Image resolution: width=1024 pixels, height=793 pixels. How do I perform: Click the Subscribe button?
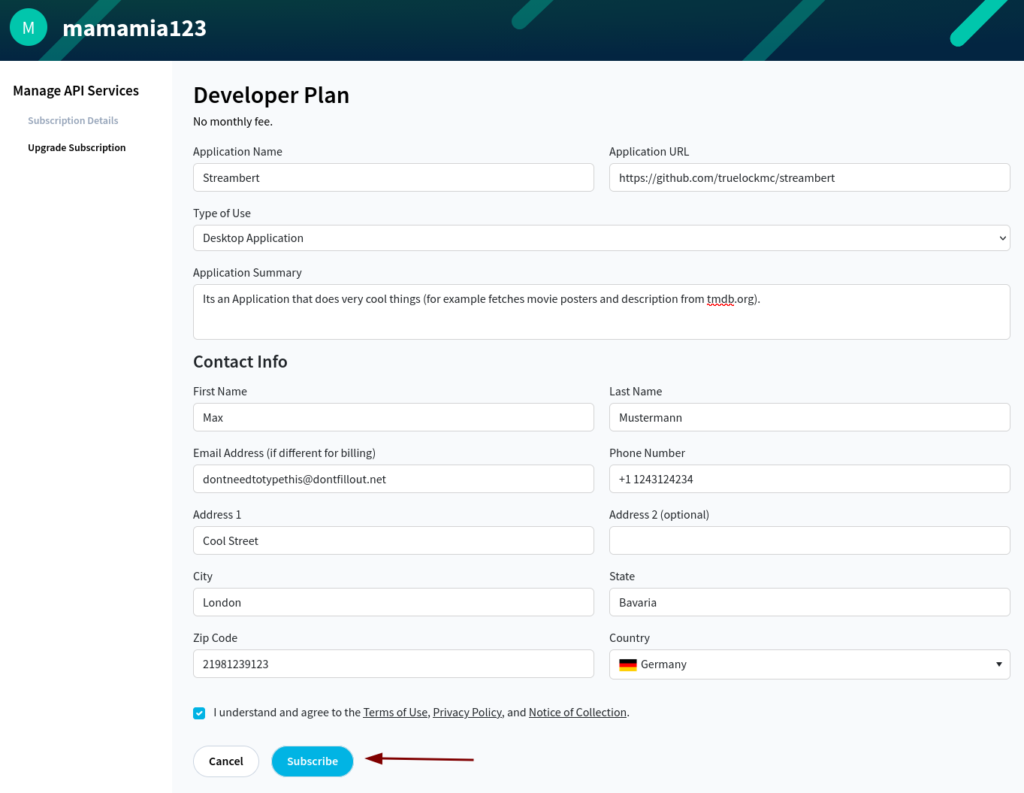click(312, 761)
